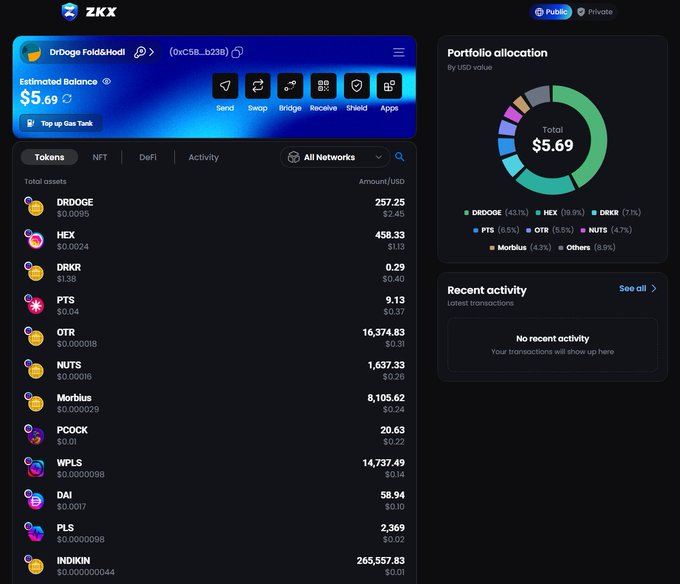Switch to Private mode
Image resolution: width=680 pixels, height=584 pixels.
[595, 12]
